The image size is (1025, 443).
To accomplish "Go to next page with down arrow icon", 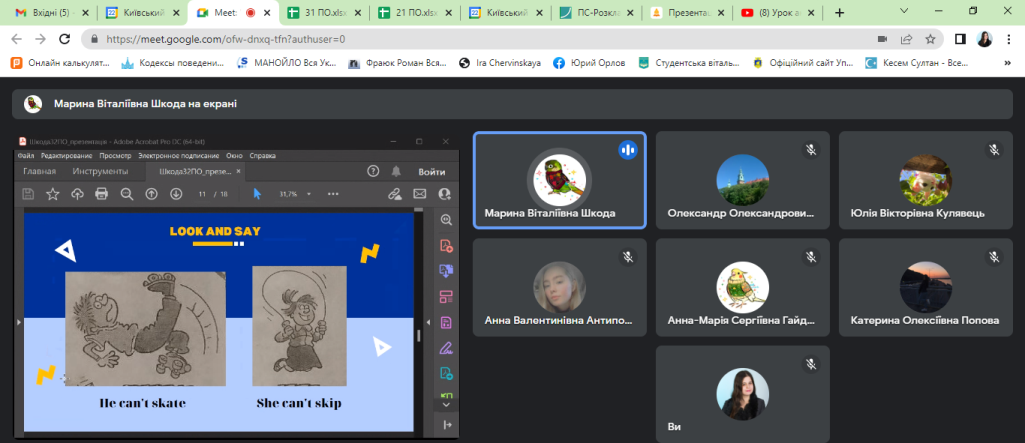I will (x=176, y=193).
